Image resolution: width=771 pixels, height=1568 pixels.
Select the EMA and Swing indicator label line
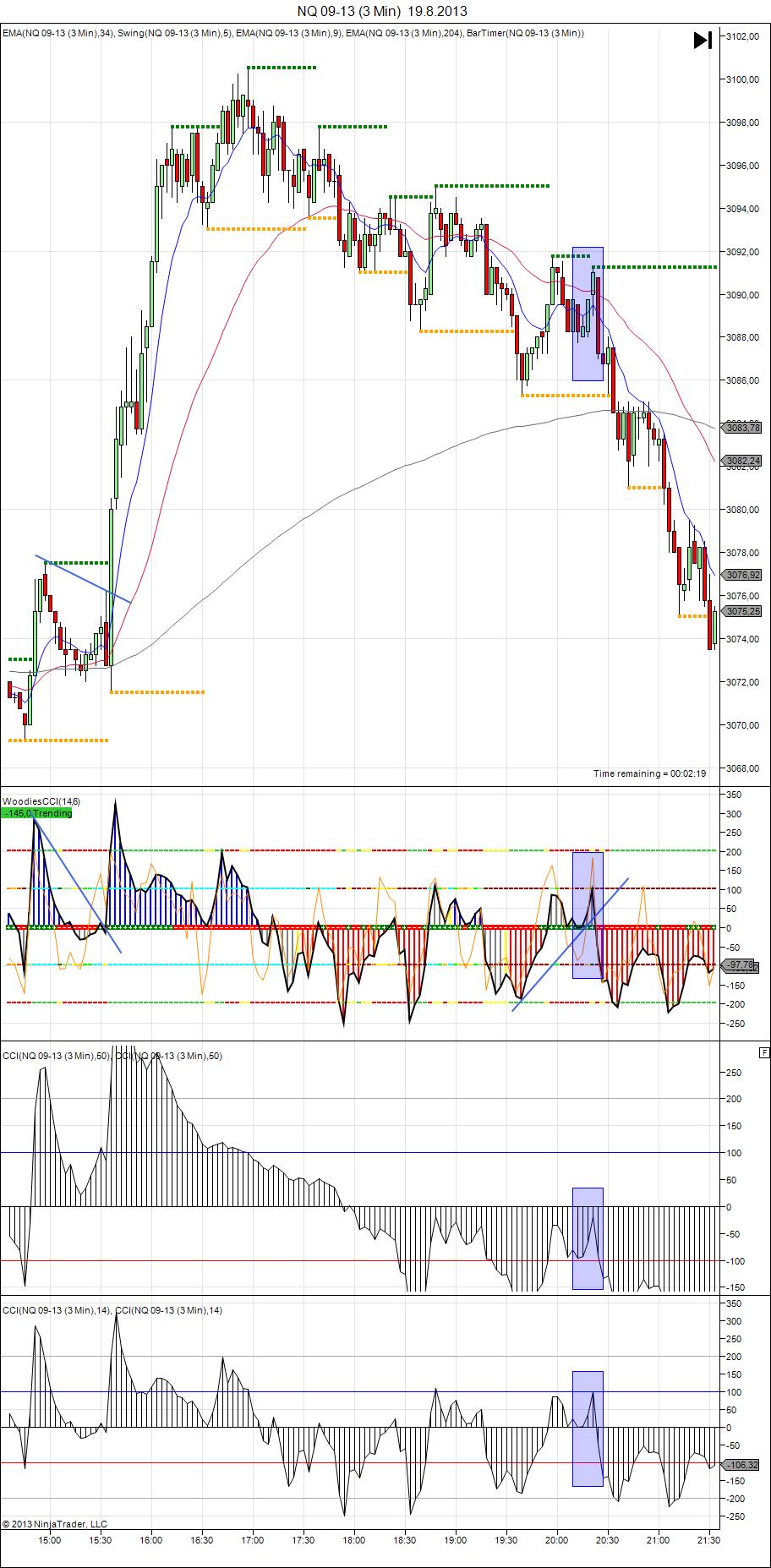coord(293,33)
